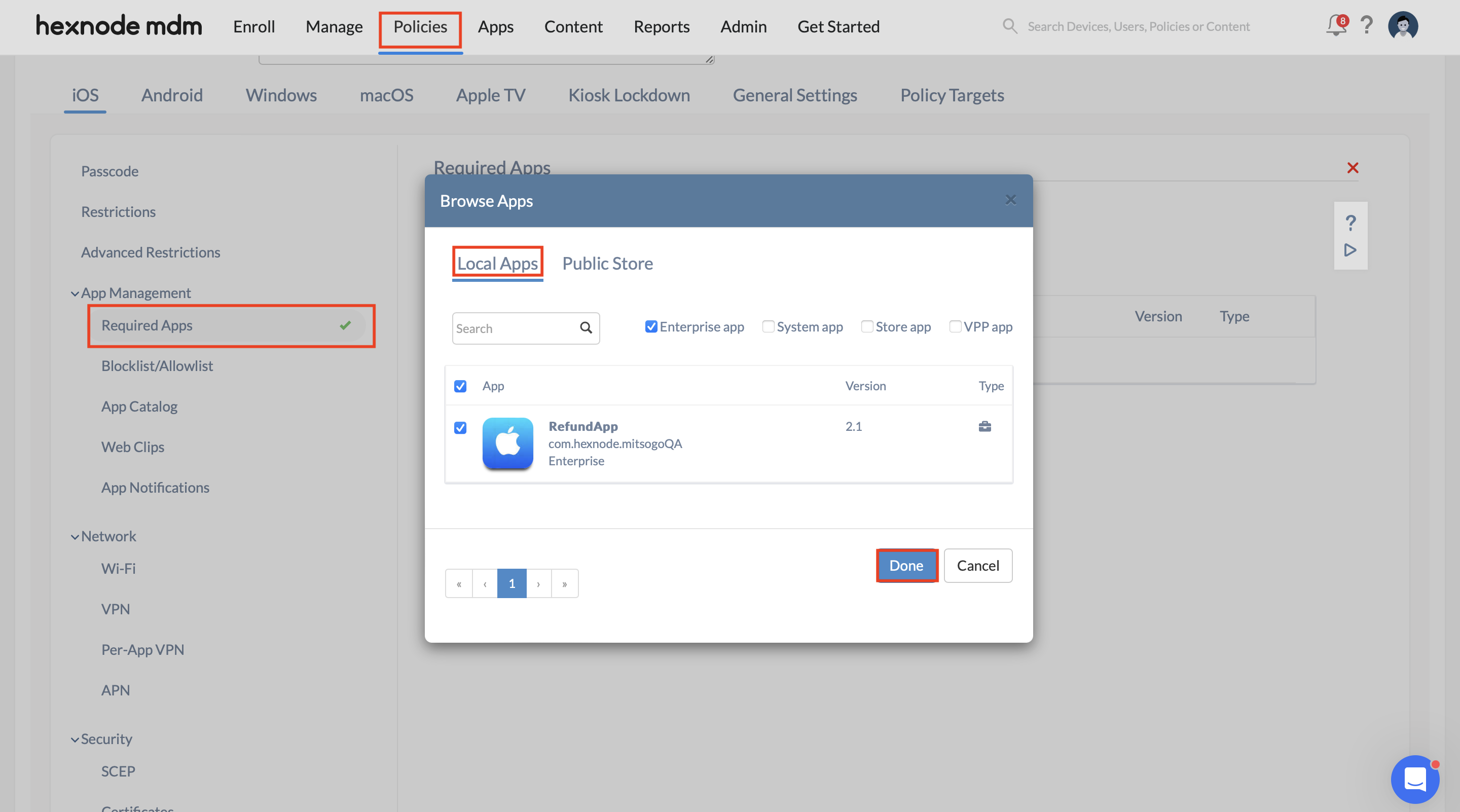
Task: Open Restrictions policy settings
Action: pyautogui.click(x=118, y=211)
